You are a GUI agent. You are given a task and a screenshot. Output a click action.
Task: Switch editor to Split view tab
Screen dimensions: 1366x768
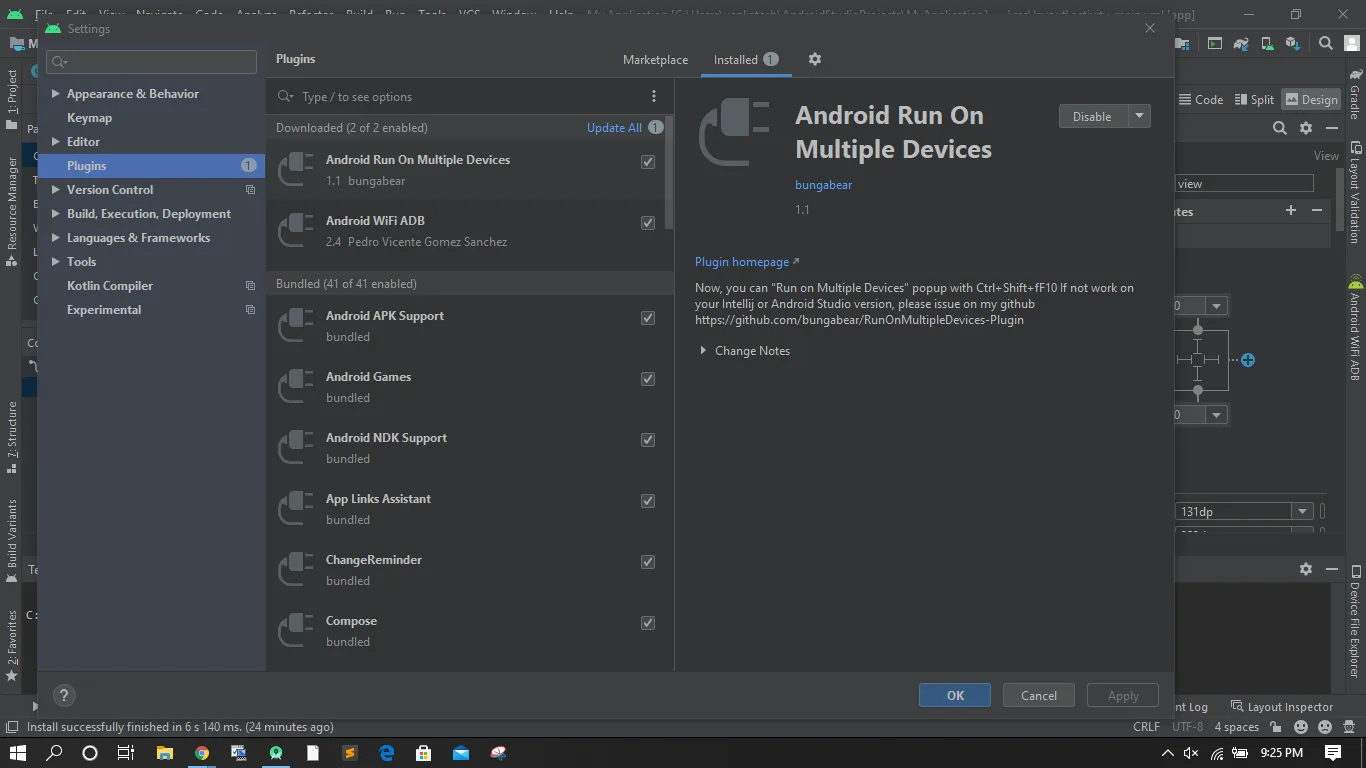(1254, 99)
